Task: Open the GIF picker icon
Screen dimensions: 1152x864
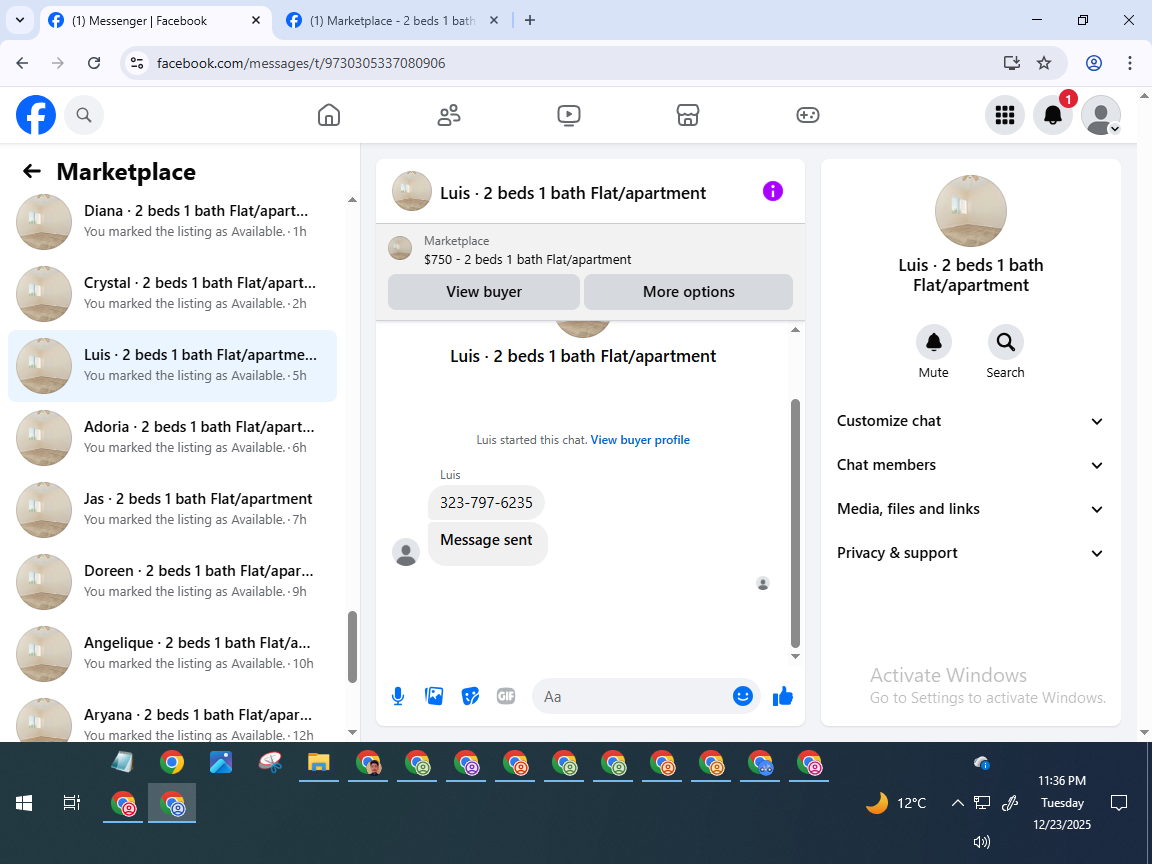Action: click(x=505, y=696)
